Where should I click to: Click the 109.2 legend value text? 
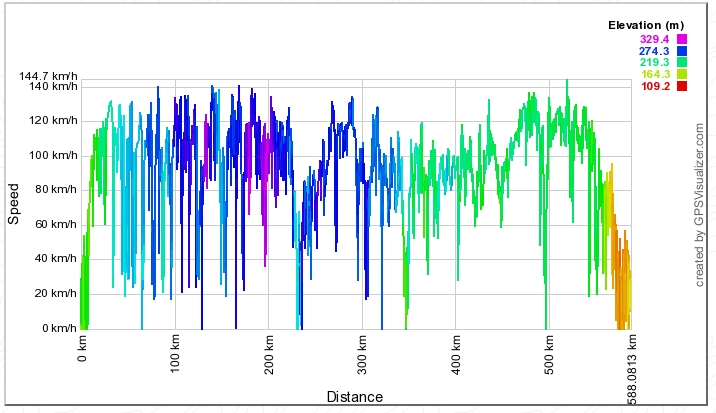(654, 86)
